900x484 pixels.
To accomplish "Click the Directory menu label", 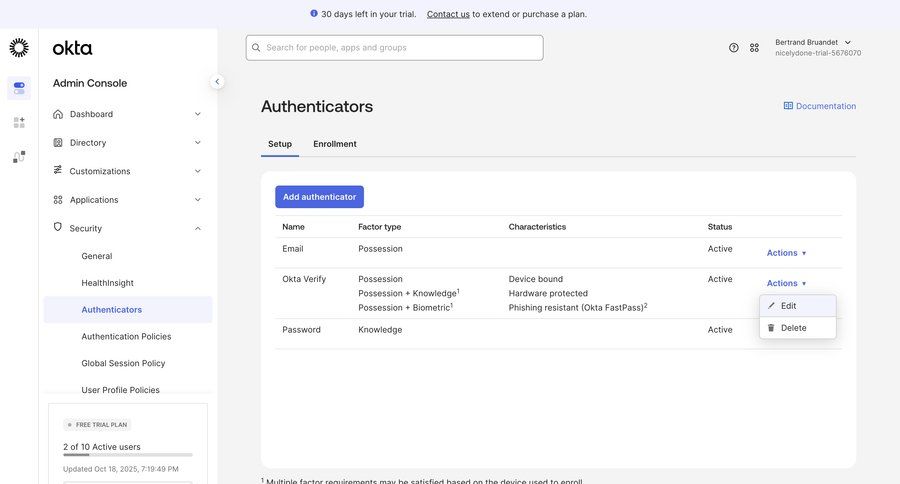I will point(88,142).
